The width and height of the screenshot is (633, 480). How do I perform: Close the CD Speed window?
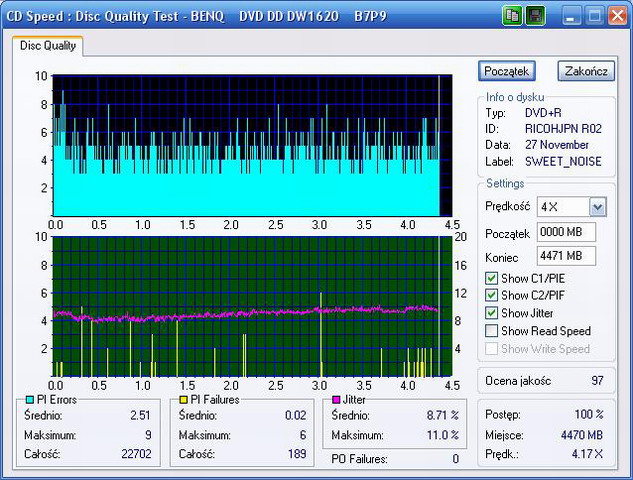pyautogui.click(x=618, y=16)
